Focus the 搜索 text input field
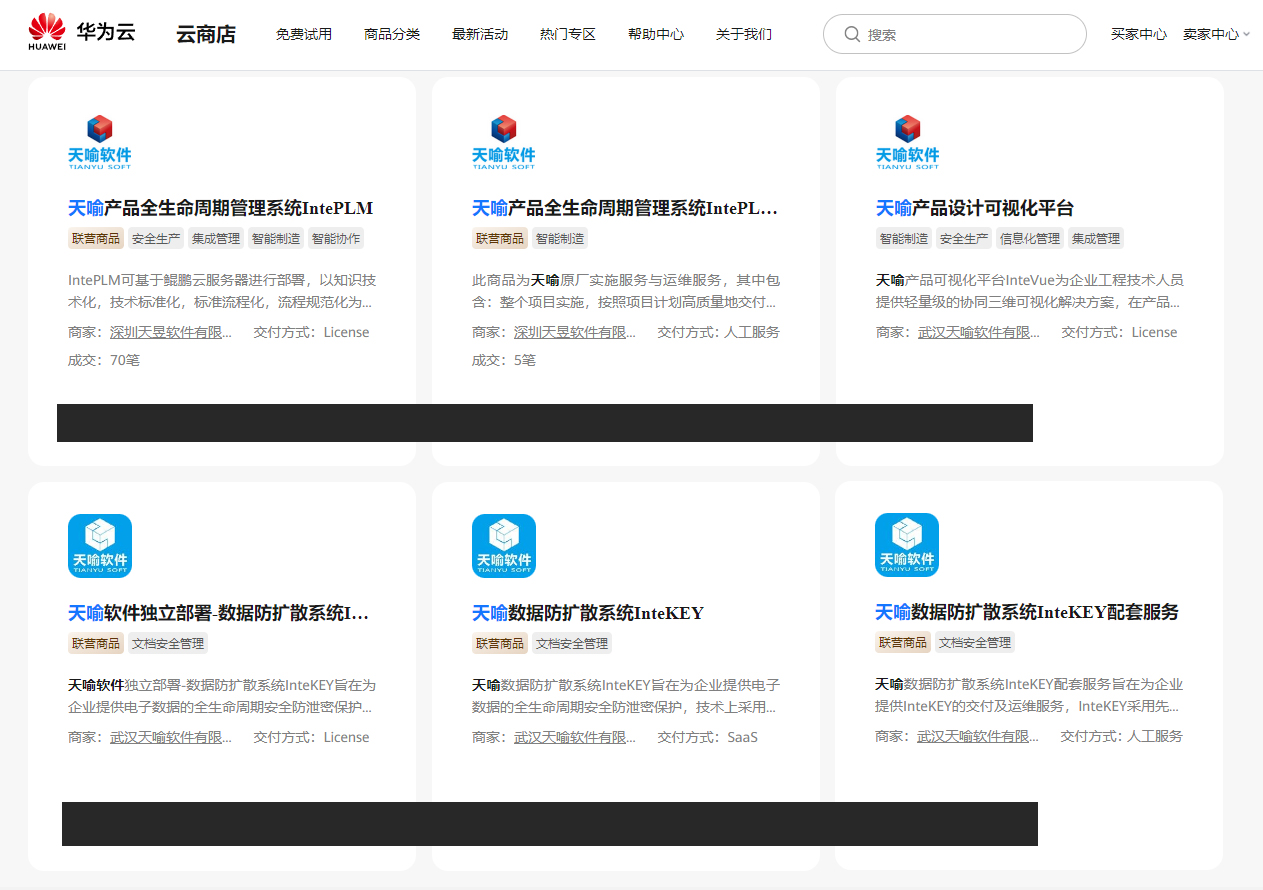This screenshot has width=1263, height=890. coord(955,34)
